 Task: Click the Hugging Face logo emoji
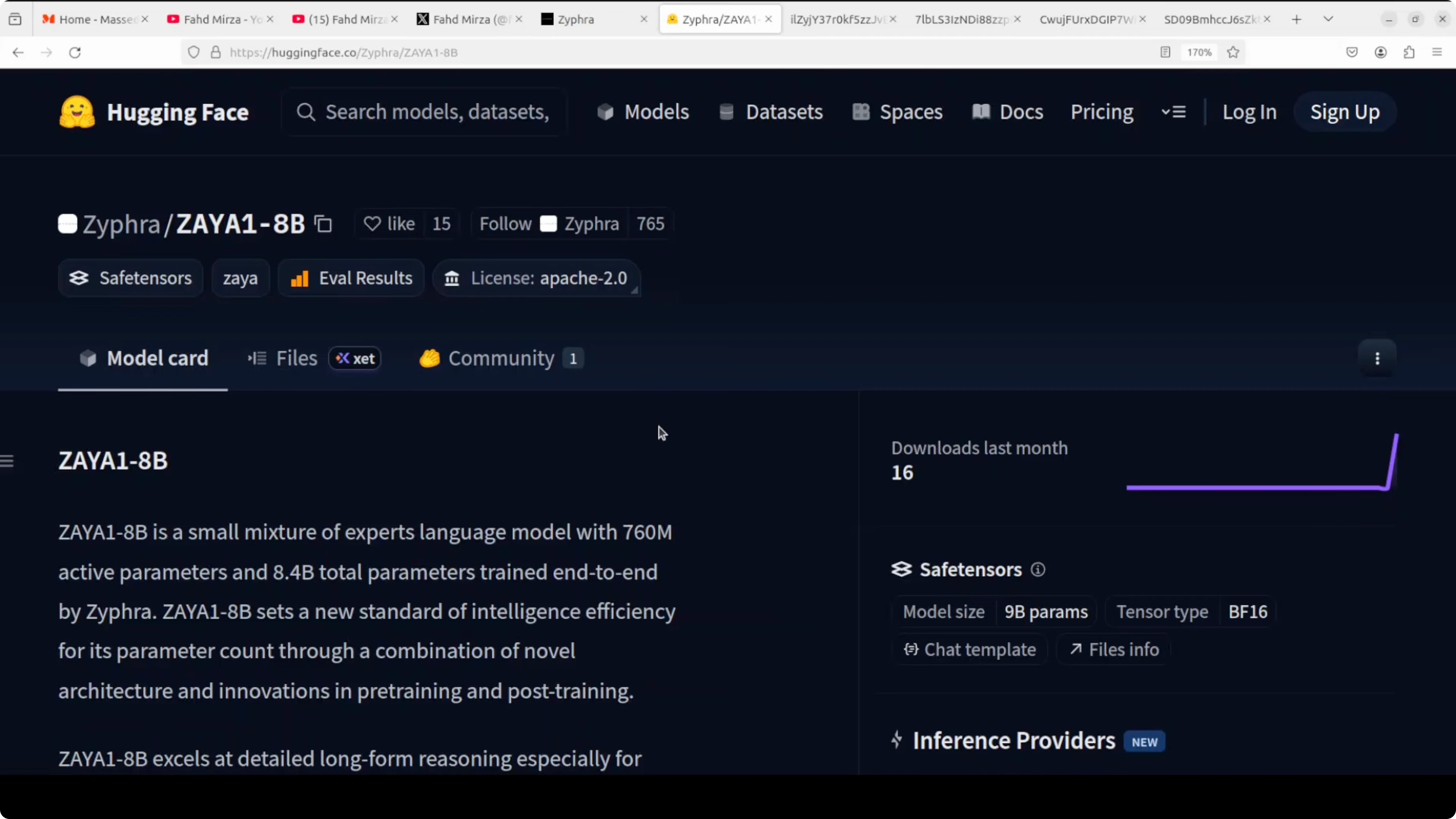pos(77,112)
